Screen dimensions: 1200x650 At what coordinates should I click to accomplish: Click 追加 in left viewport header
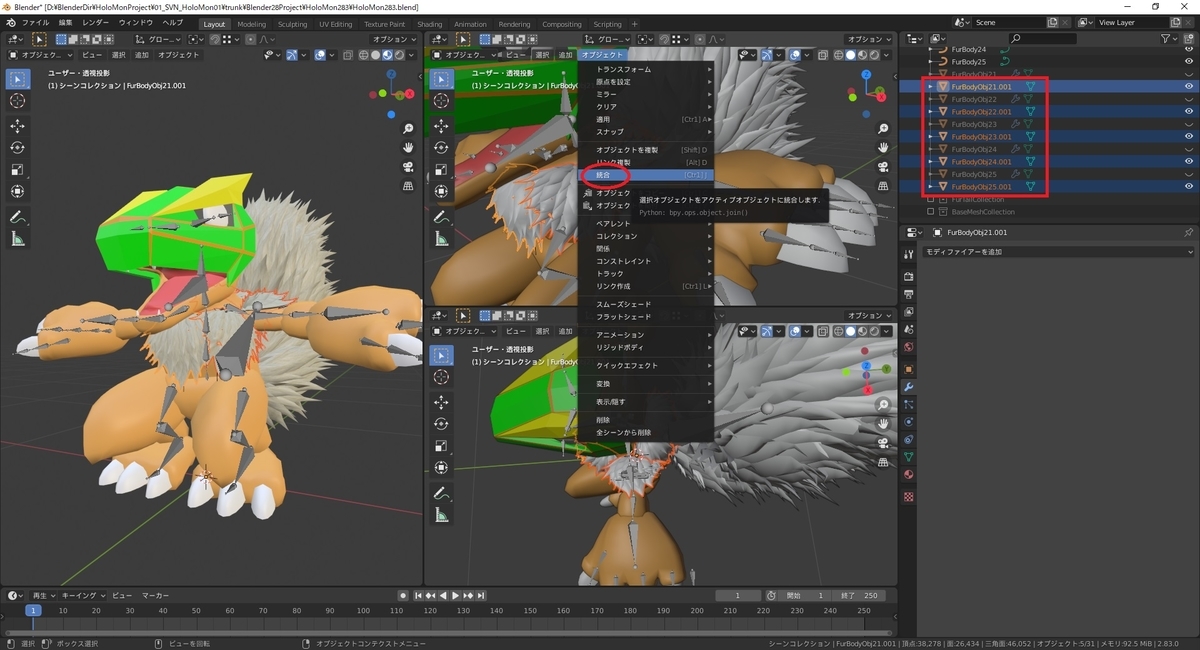142,55
